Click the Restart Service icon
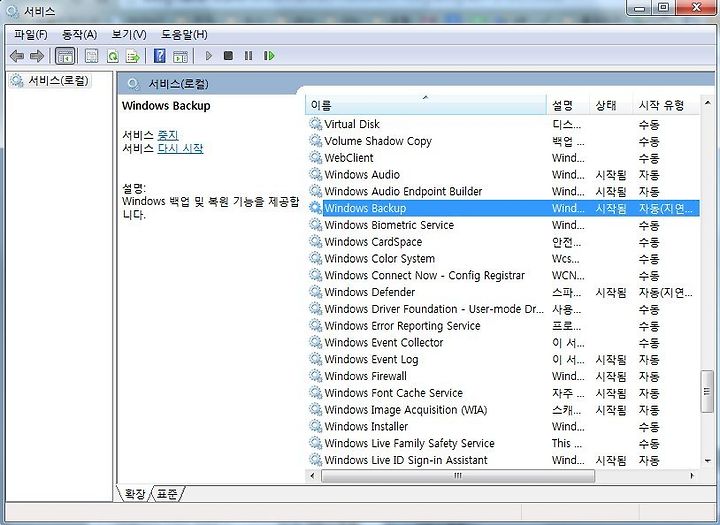This screenshot has width=720, height=525. pyautogui.click(x=269, y=56)
